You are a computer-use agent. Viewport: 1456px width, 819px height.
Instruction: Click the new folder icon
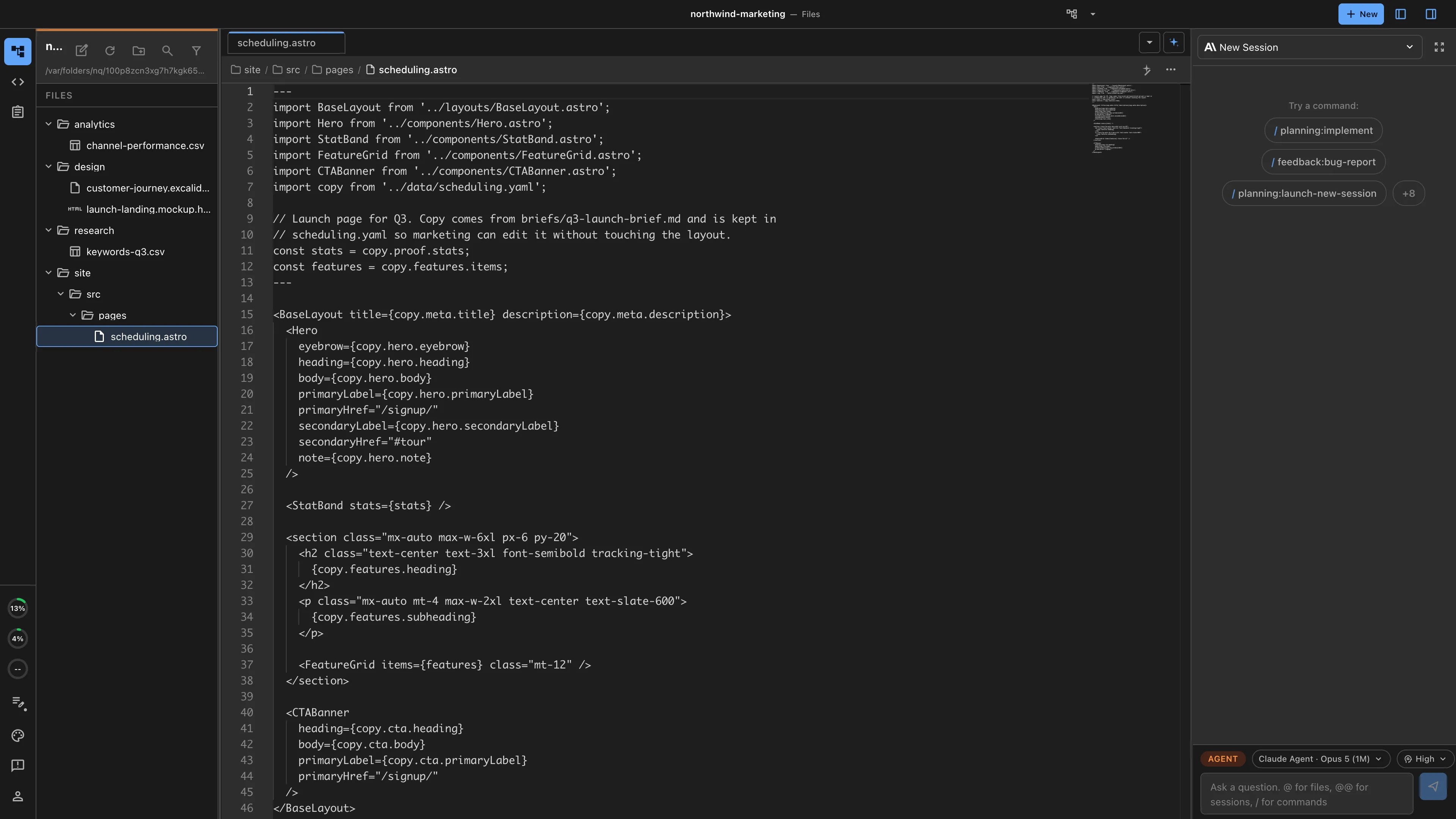[138, 51]
